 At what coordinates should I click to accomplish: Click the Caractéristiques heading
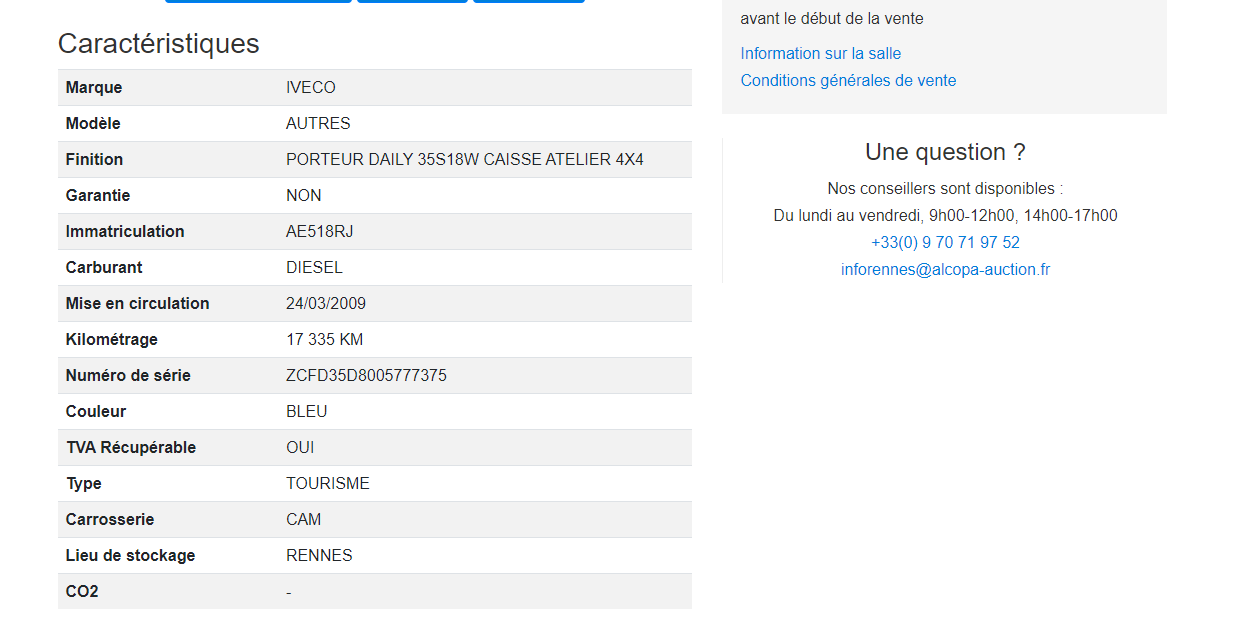[158, 44]
